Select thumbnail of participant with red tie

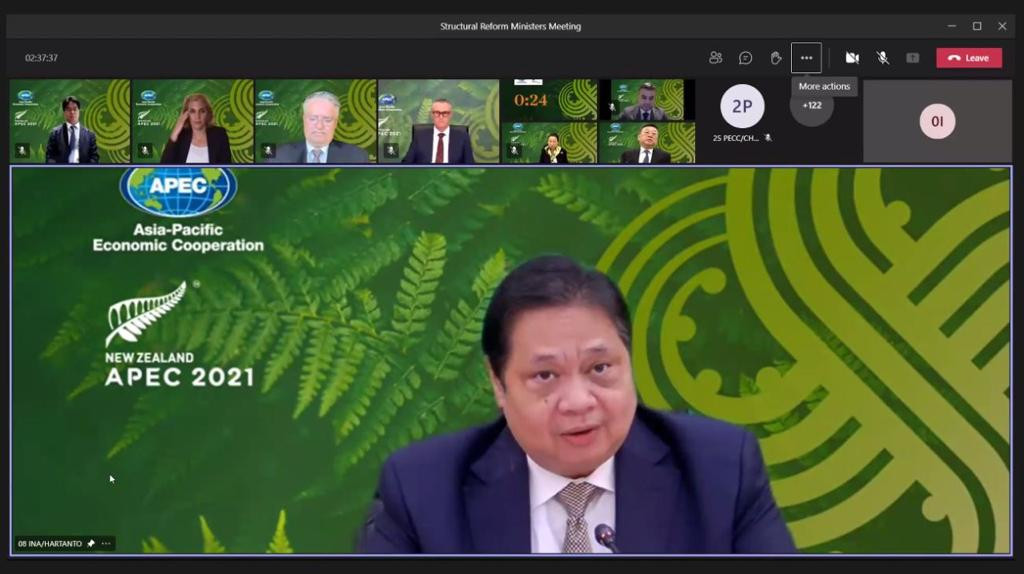[x=438, y=121]
